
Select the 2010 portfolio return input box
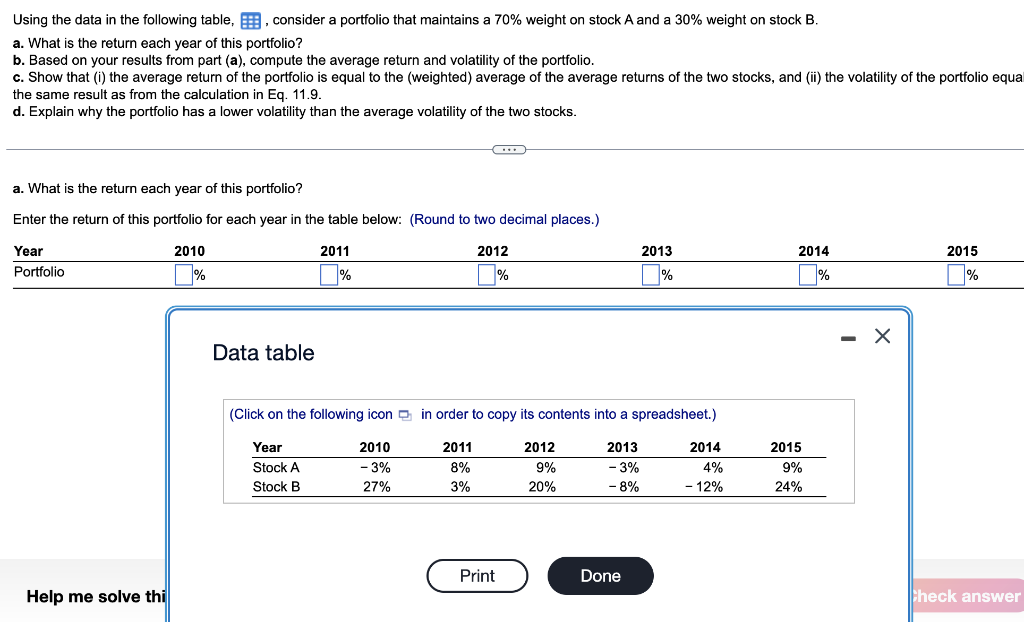(x=183, y=273)
